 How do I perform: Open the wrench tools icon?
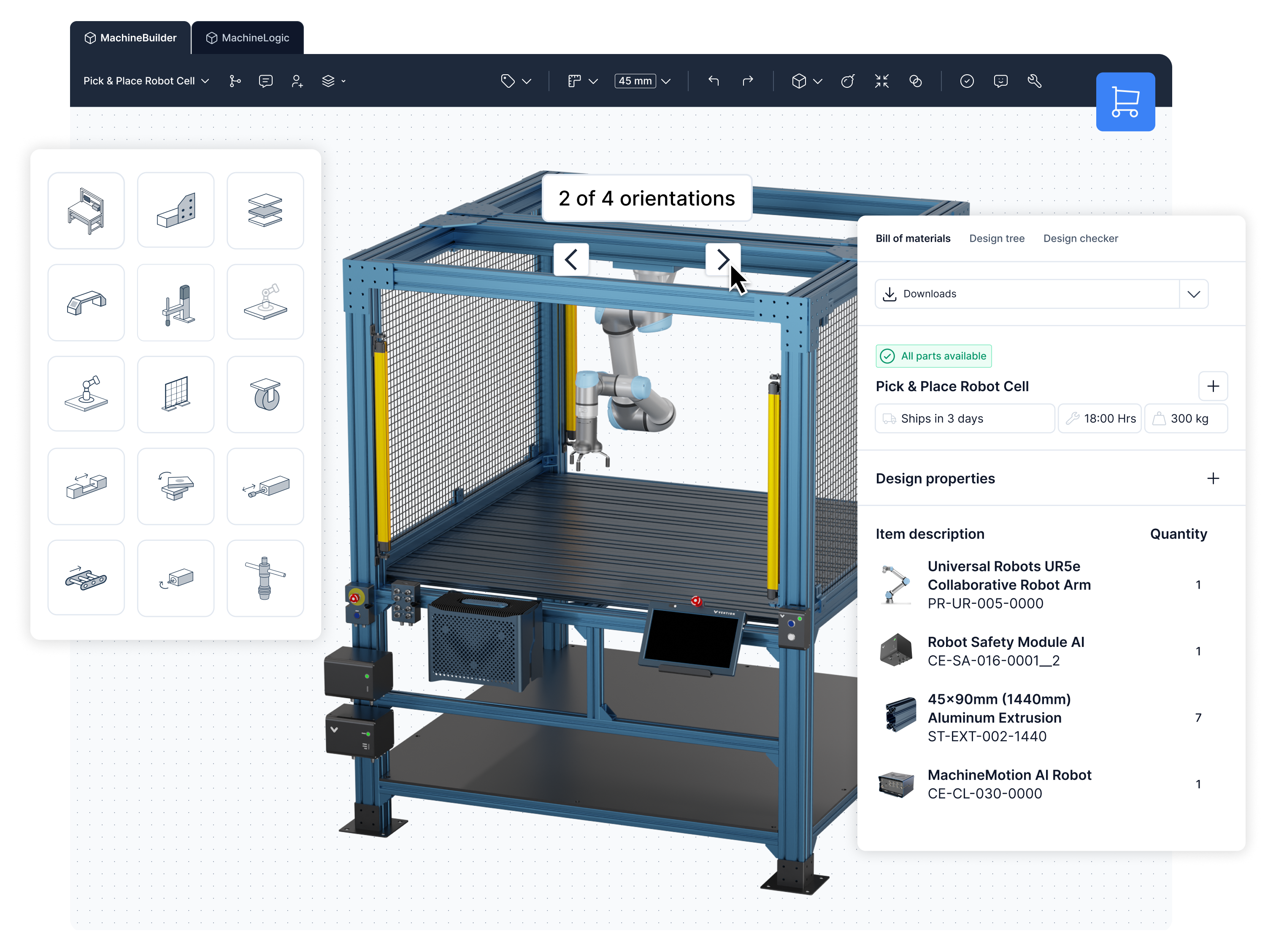pos(1034,81)
